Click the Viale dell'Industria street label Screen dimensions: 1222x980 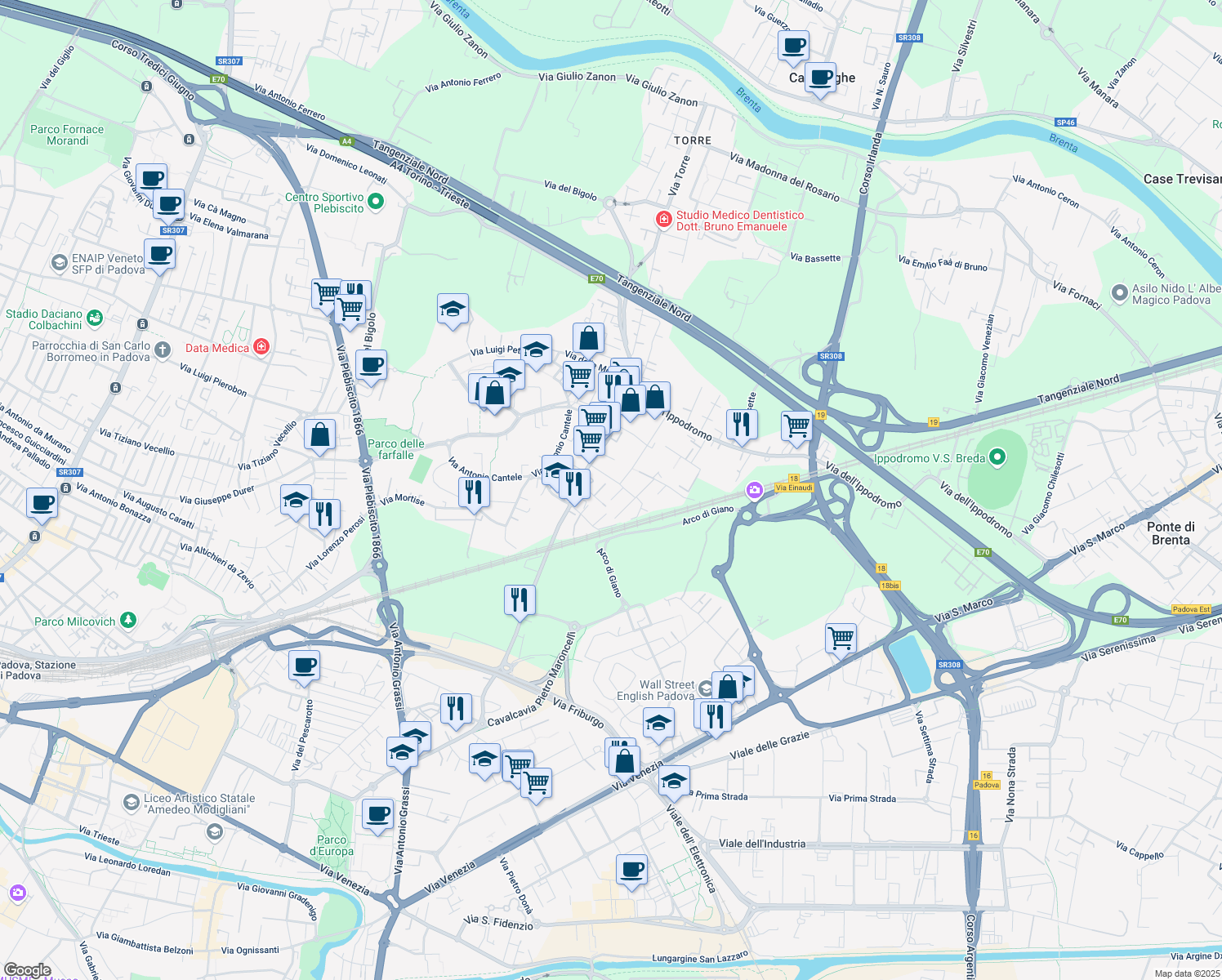[762, 844]
